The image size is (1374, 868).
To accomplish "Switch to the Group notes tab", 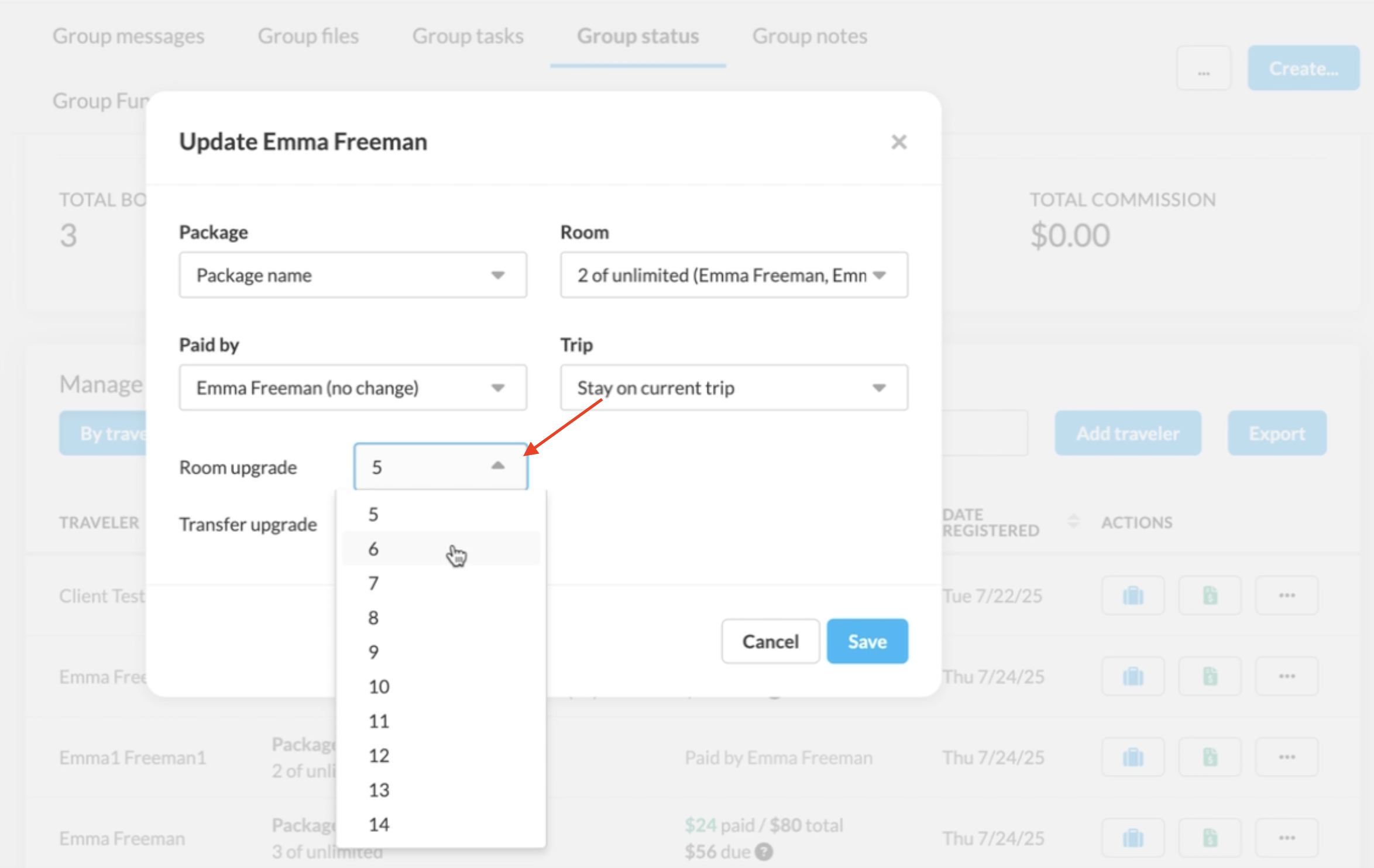I will coord(809,36).
